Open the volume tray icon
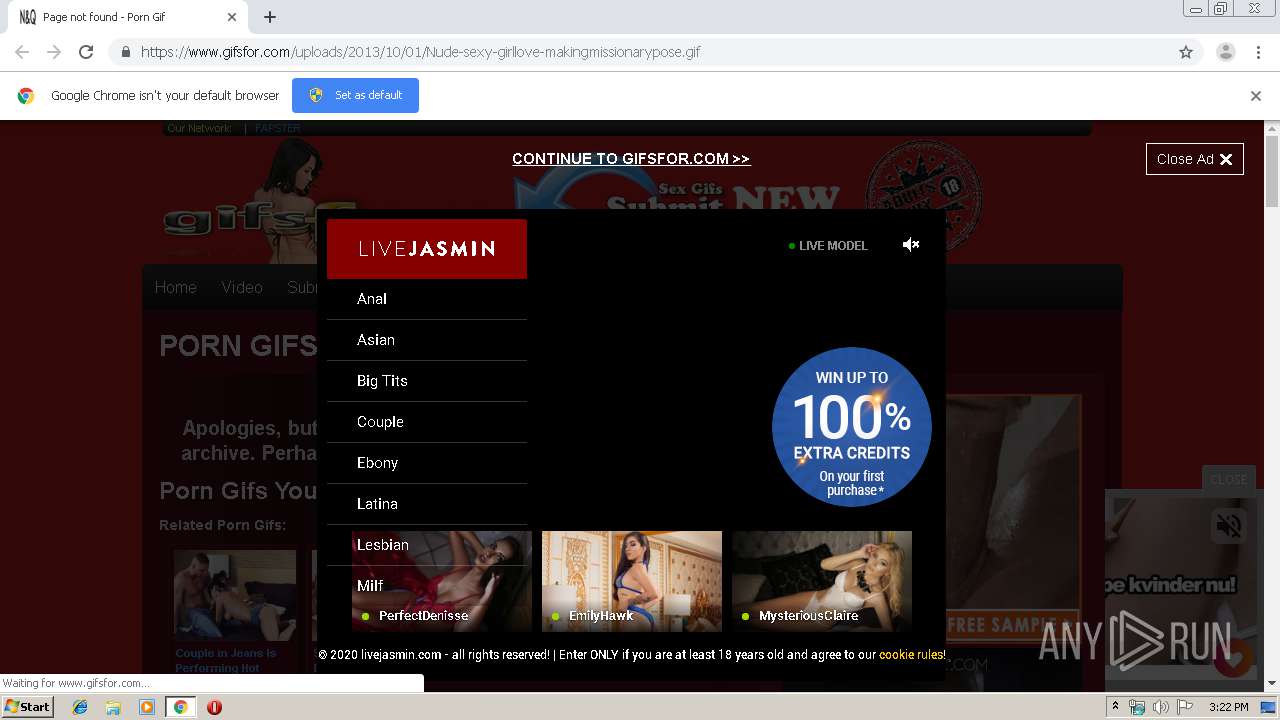The image size is (1280, 720). [x=1161, y=707]
